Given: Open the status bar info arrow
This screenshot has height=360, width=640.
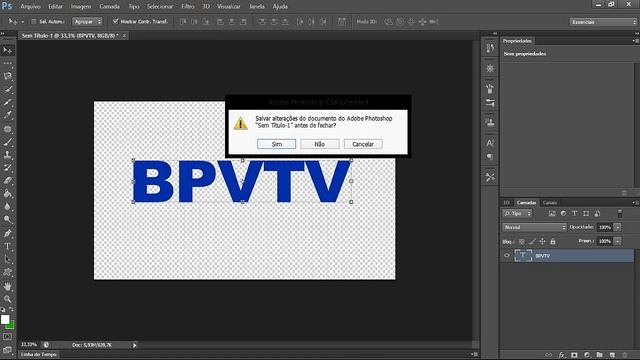Looking at the screenshot, I should pos(134,345).
